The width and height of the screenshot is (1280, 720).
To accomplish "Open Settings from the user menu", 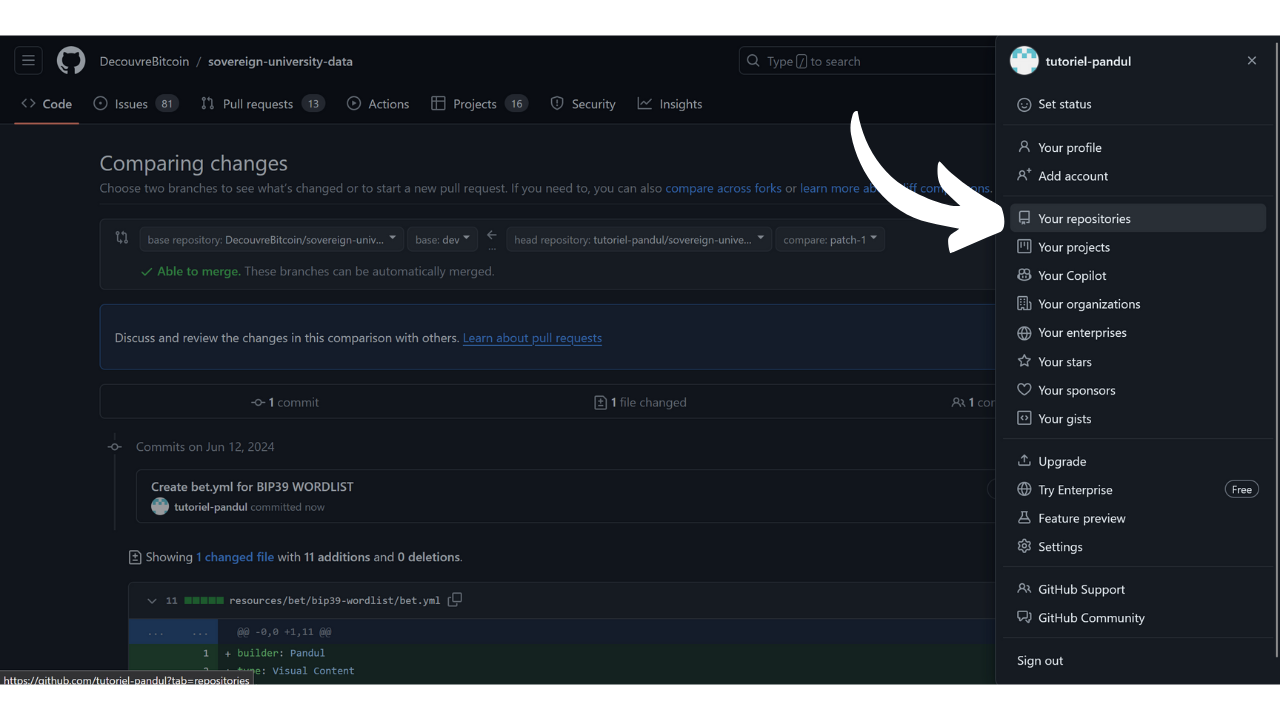I will point(1060,547).
